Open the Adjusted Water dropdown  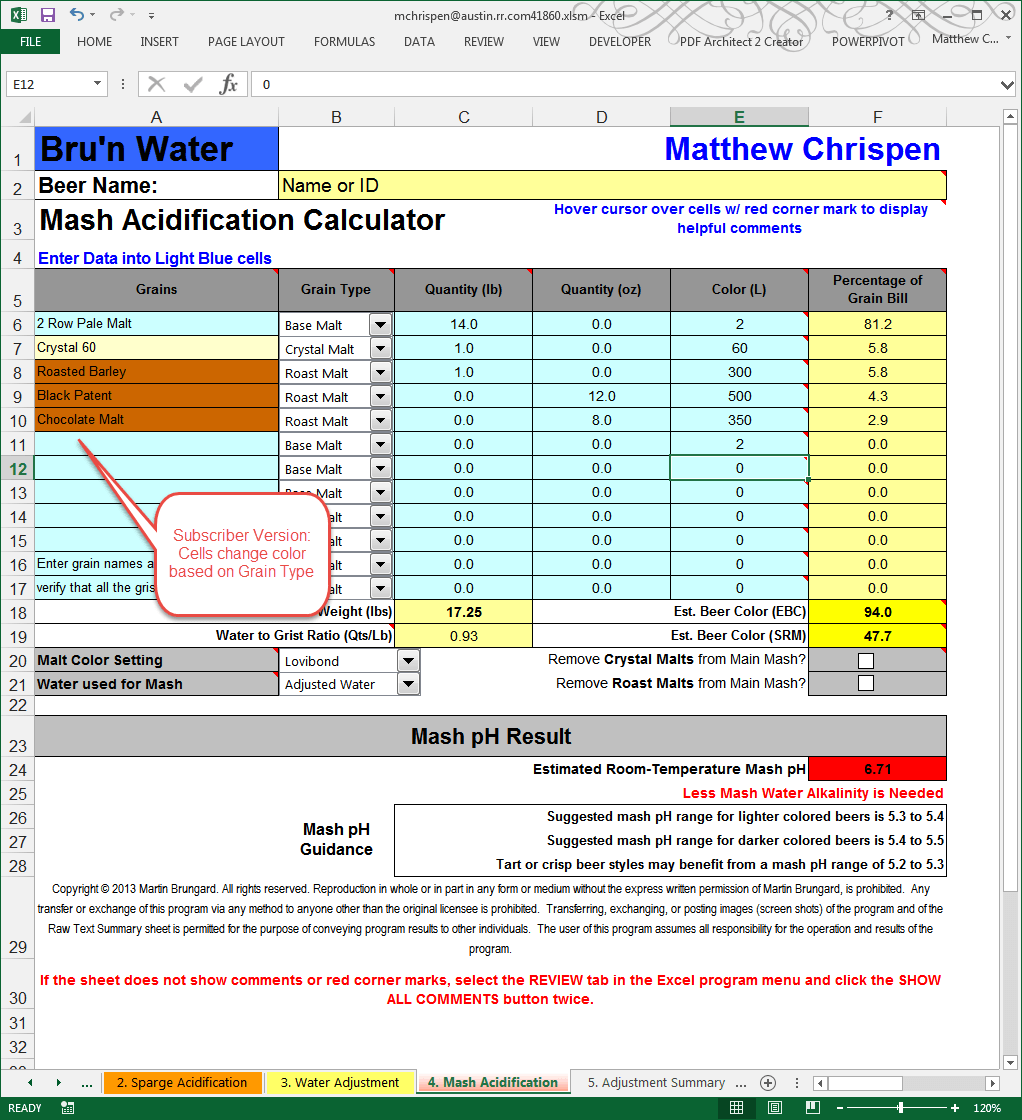[x=408, y=683]
